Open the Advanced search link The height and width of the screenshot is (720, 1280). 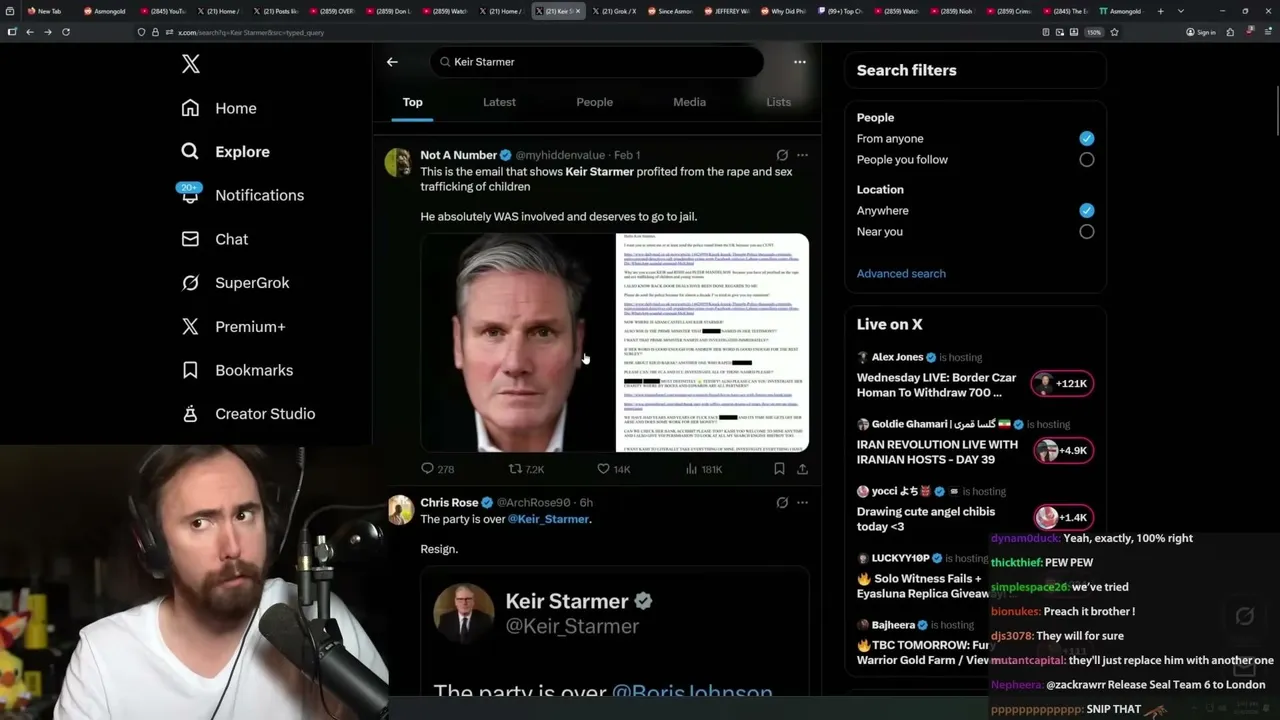901,273
